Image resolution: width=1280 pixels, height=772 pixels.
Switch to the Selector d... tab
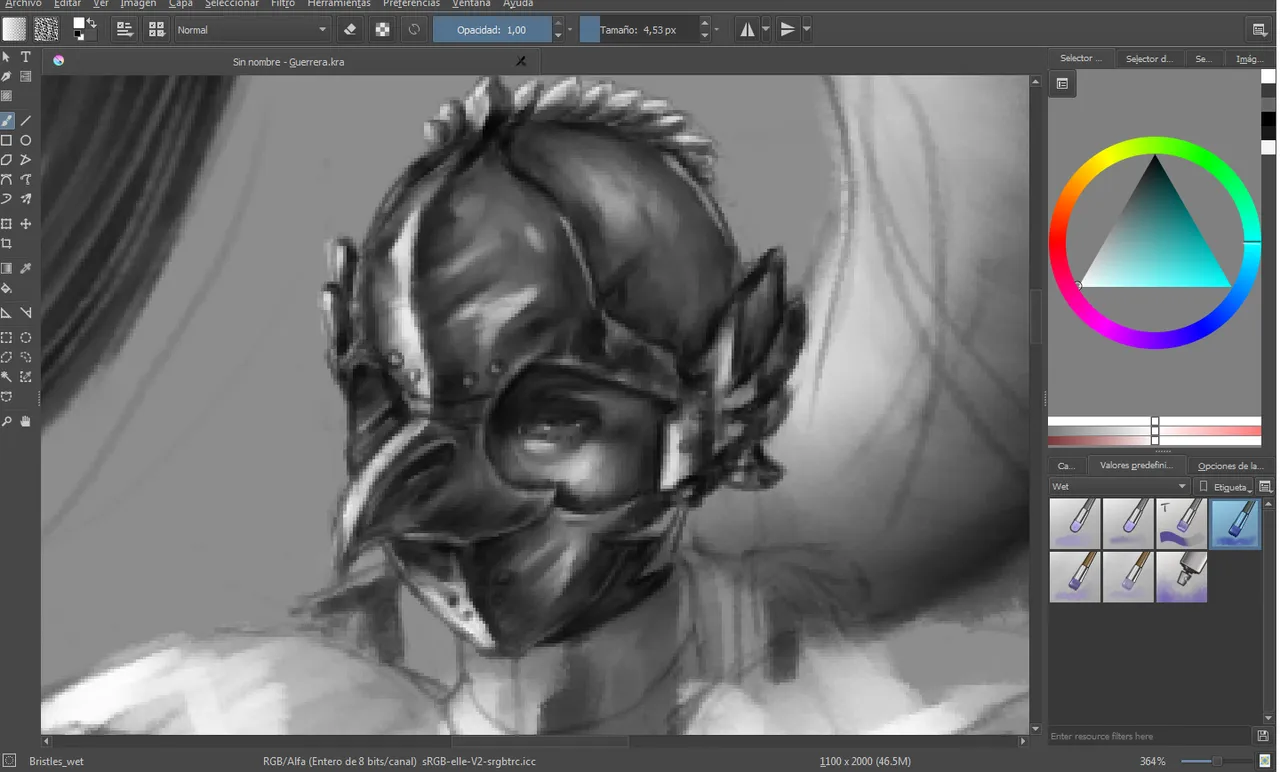click(x=1149, y=59)
